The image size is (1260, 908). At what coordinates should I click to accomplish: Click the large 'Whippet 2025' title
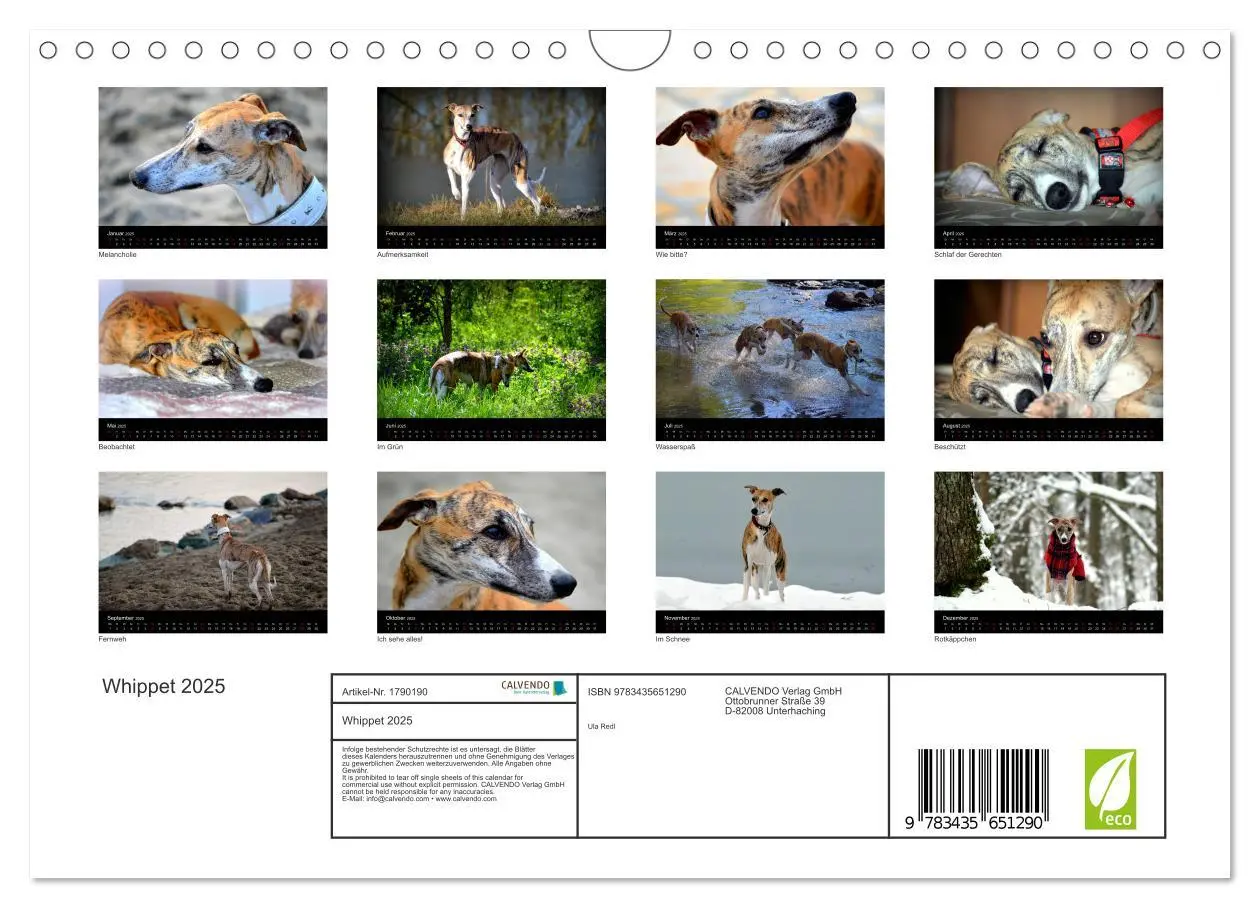(x=164, y=687)
